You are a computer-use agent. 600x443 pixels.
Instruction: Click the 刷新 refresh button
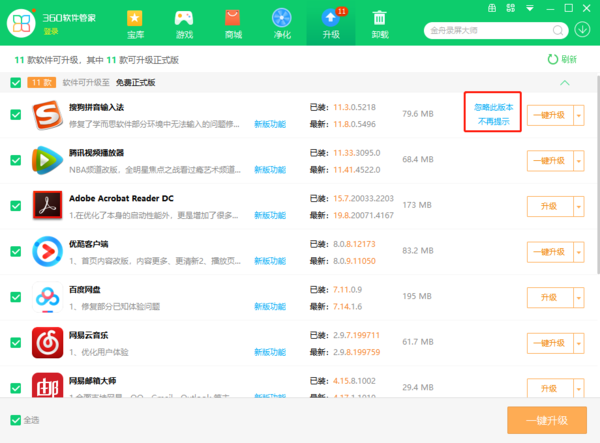click(x=562, y=59)
